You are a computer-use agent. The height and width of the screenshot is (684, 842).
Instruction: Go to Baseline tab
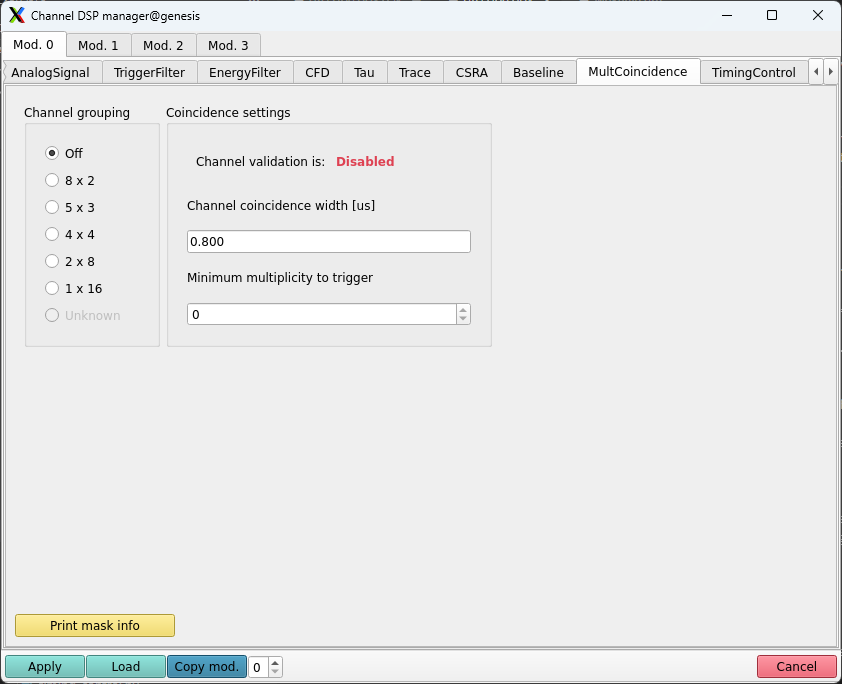[x=539, y=72]
